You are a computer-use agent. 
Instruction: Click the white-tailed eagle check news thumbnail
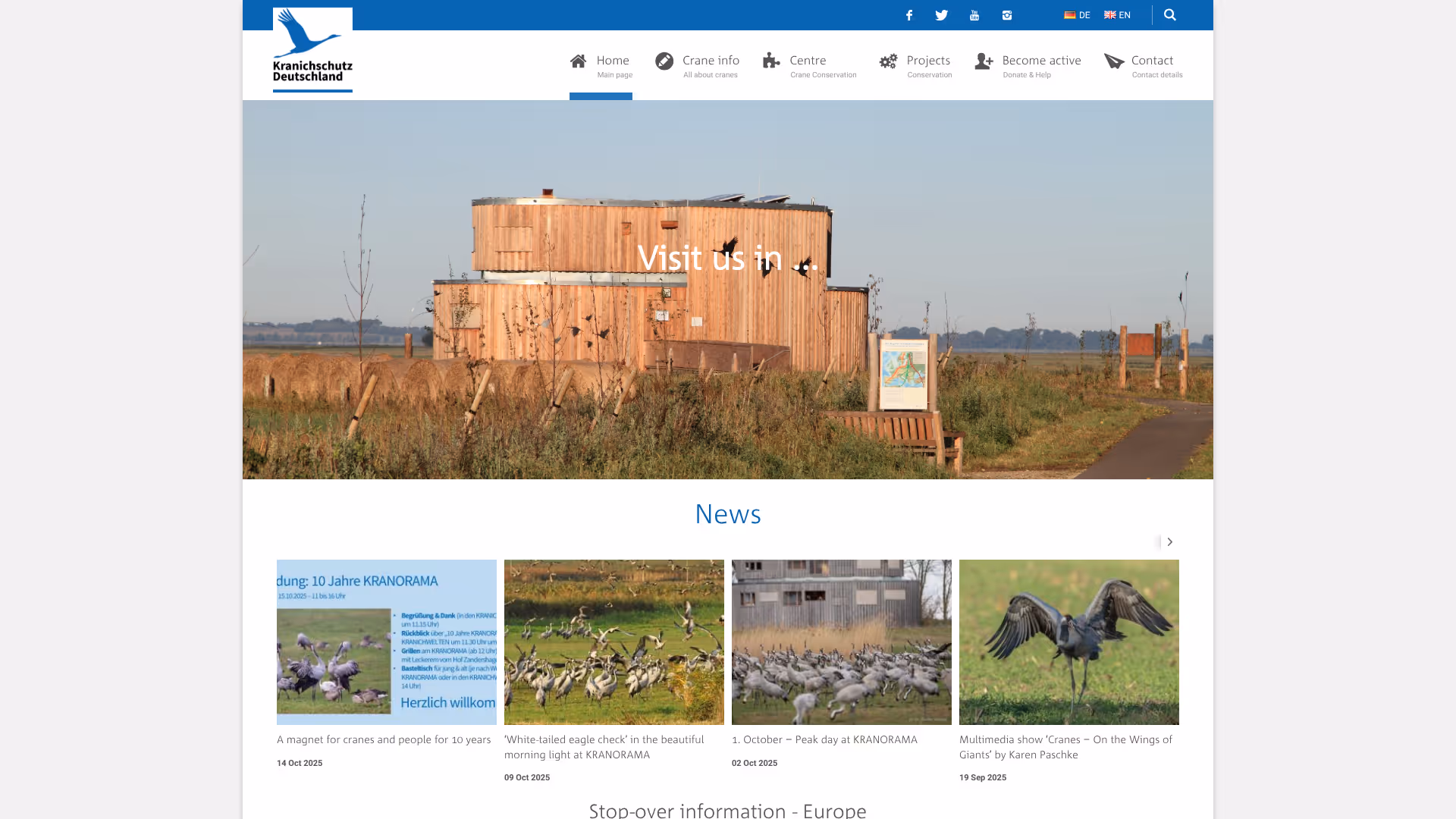click(613, 642)
